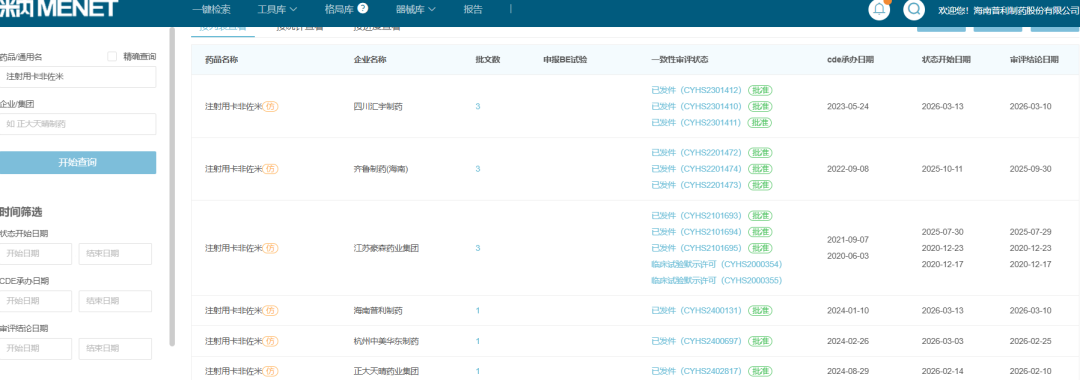Click the magnifier search icon in header
Image resolution: width=1080 pixels, height=380 pixels.
[x=914, y=10]
